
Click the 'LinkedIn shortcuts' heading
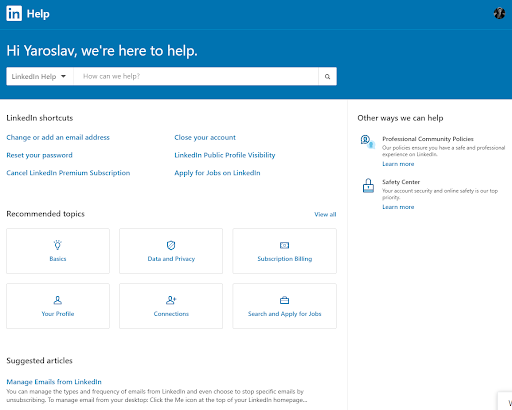(x=39, y=118)
